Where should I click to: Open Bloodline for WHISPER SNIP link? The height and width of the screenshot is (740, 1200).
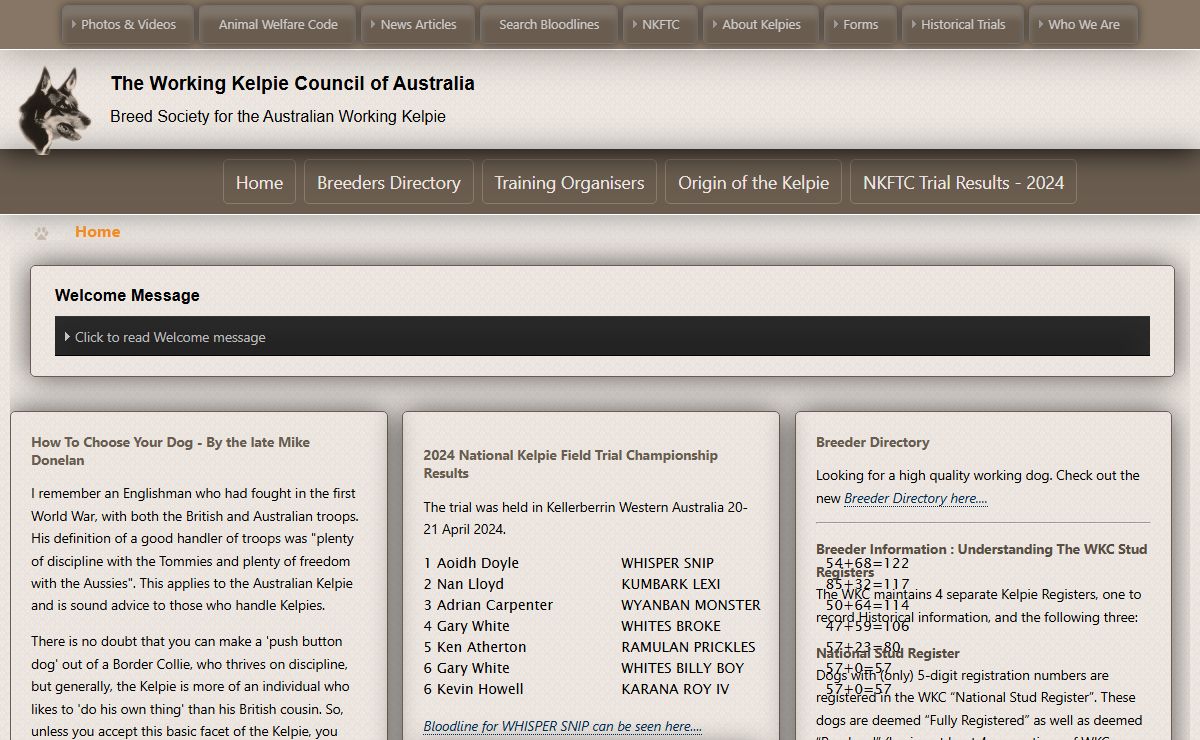tap(562, 726)
